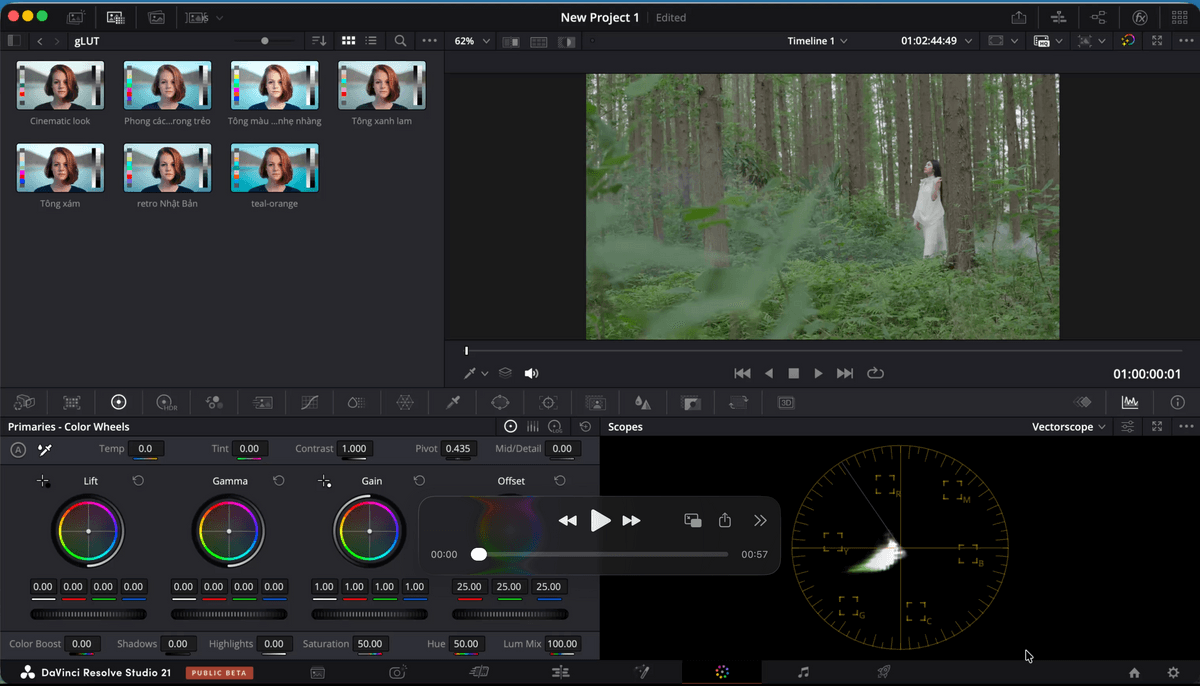Open the Timeline 1 dropdown
This screenshot has width=1200, height=686.
817,41
